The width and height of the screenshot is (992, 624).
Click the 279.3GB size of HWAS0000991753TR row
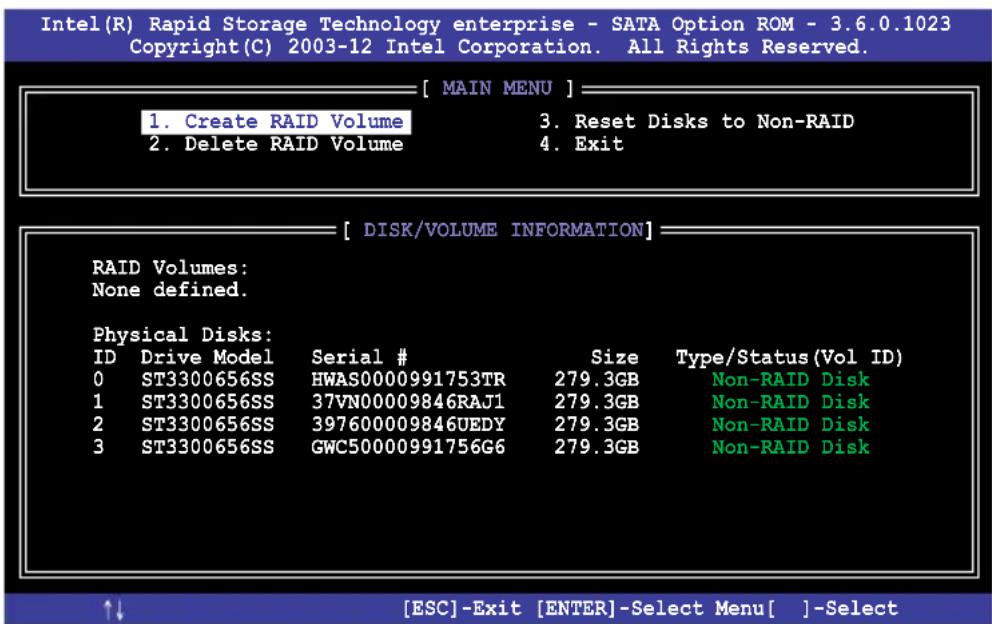pyautogui.click(x=597, y=380)
